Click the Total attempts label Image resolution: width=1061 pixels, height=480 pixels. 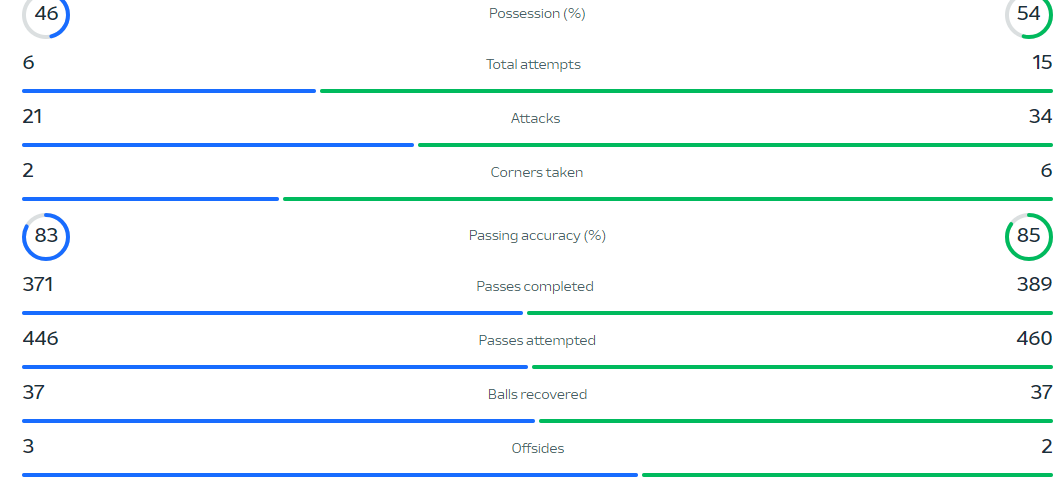pos(533,64)
